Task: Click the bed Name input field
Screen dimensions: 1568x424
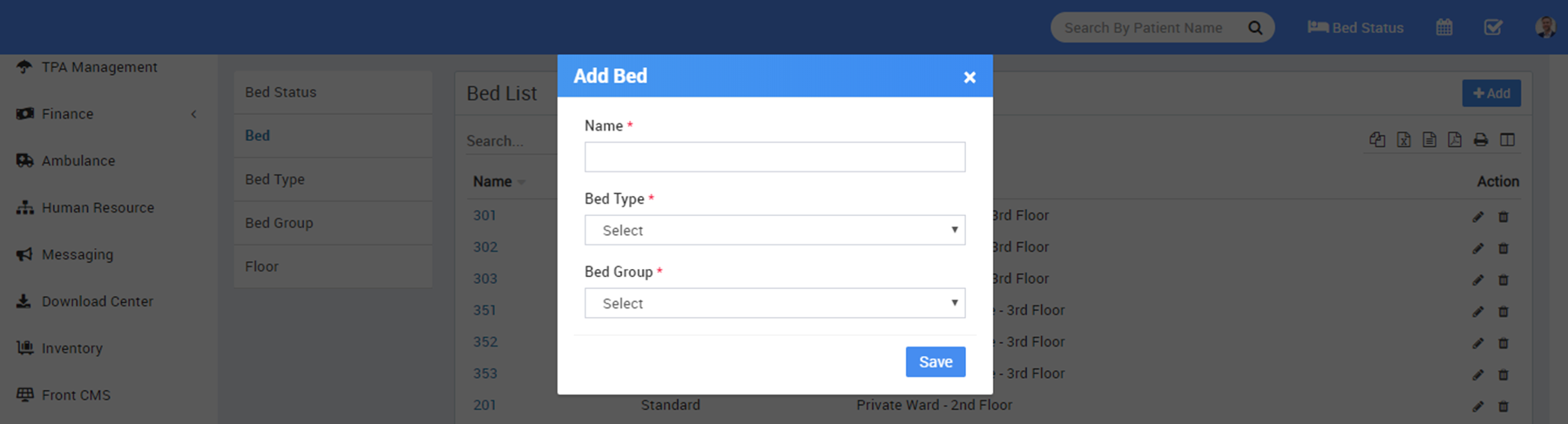Action: (x=774, y=157)
